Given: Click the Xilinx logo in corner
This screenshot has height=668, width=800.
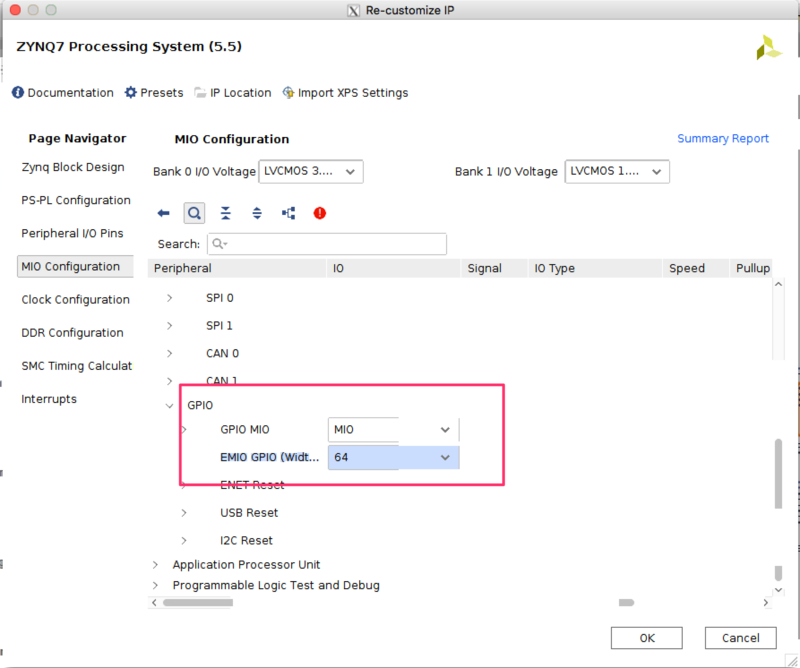Looking at the screenshot, I should [768, 47].
